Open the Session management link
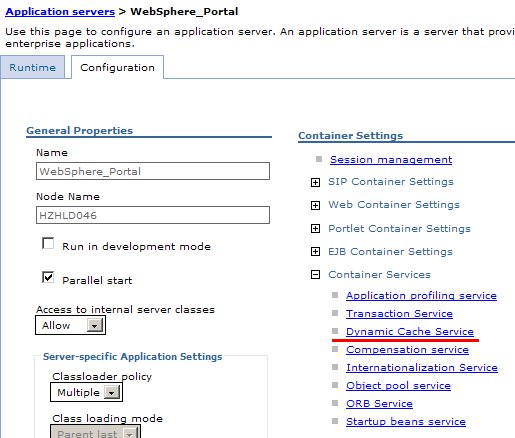The height and width of the screenshot is (438, 515). (391, 160)
